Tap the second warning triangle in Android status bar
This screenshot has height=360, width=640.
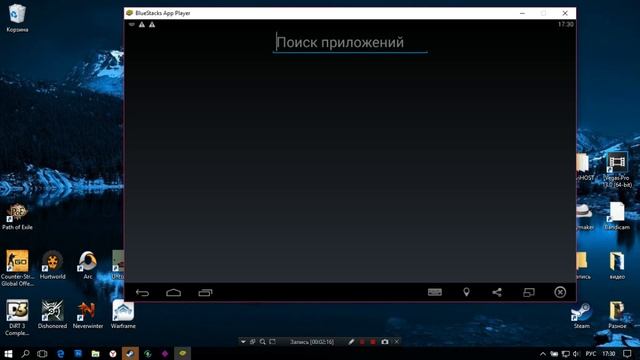coord(152,24)
